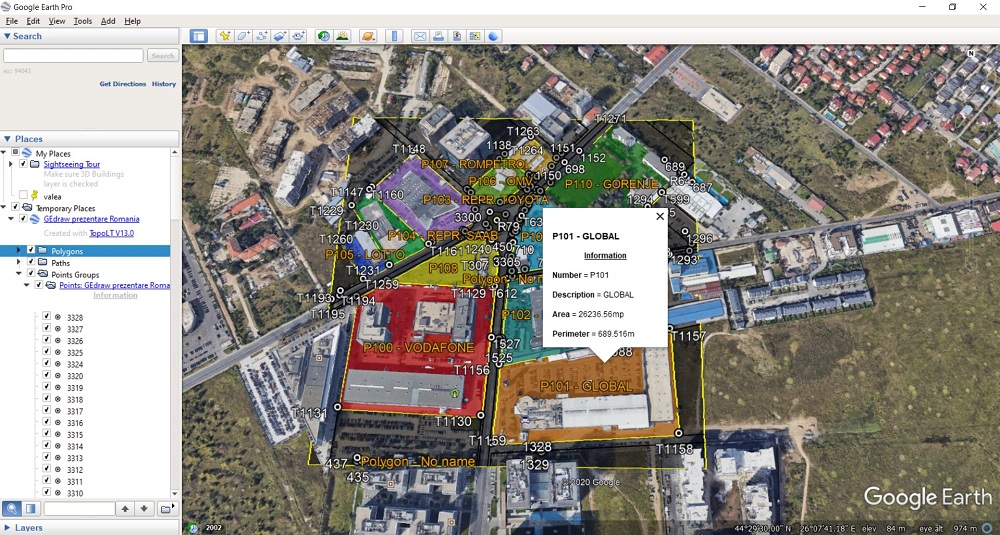This screenshot has width=1000, height=535.
Task: Collapse the Temporary Places node
Action: pyautogui.click(x=3, y=207)
